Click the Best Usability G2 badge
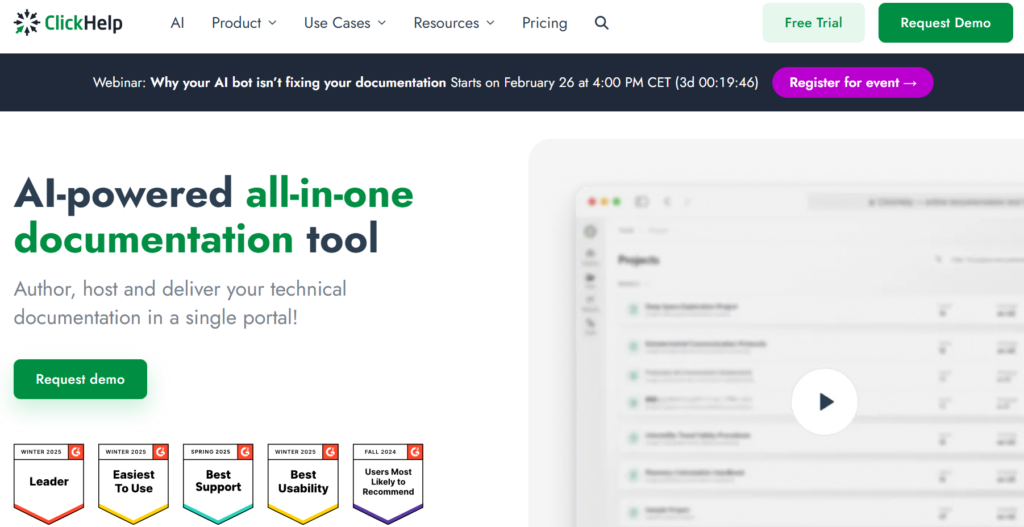 tap(303, 483)
